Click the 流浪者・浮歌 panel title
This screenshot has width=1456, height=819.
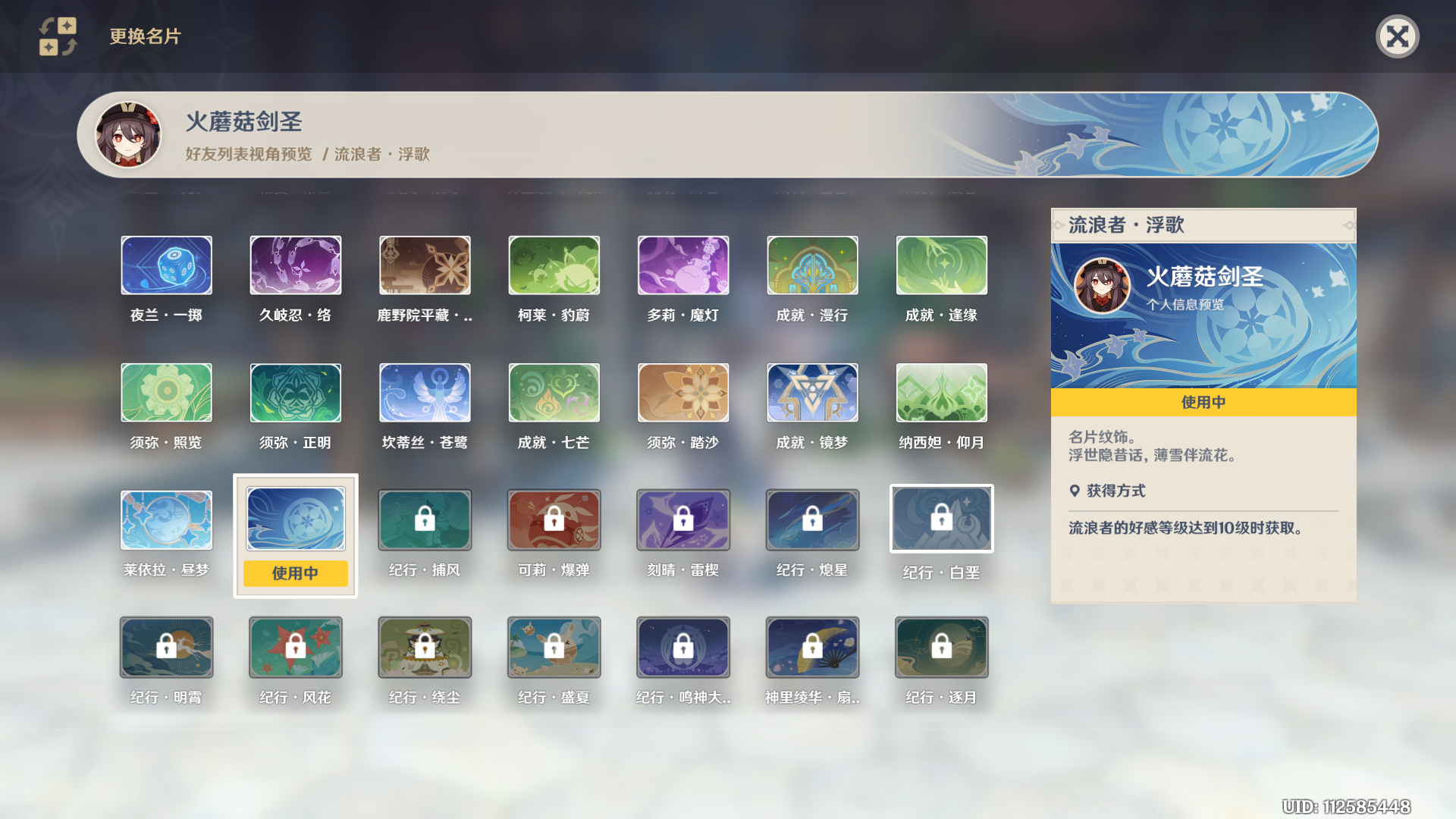pyautogui.click(x=1126, y=225)
